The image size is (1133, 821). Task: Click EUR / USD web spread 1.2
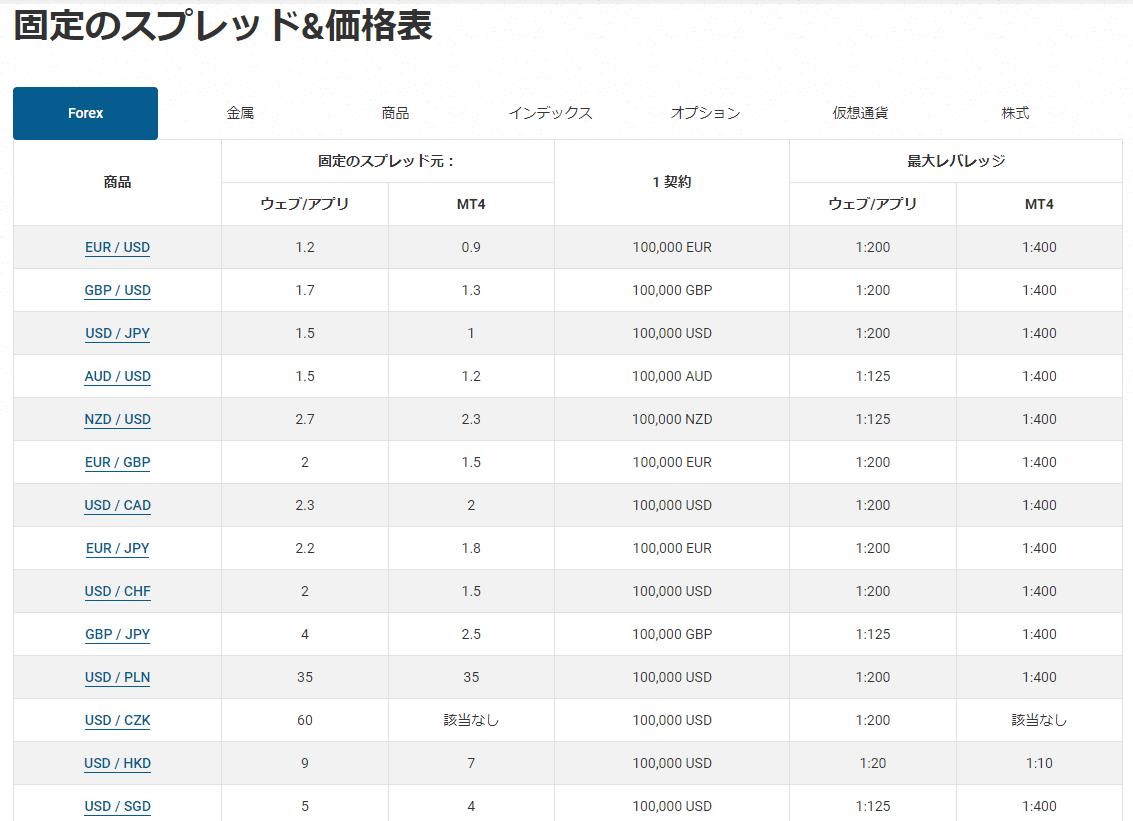305,247
